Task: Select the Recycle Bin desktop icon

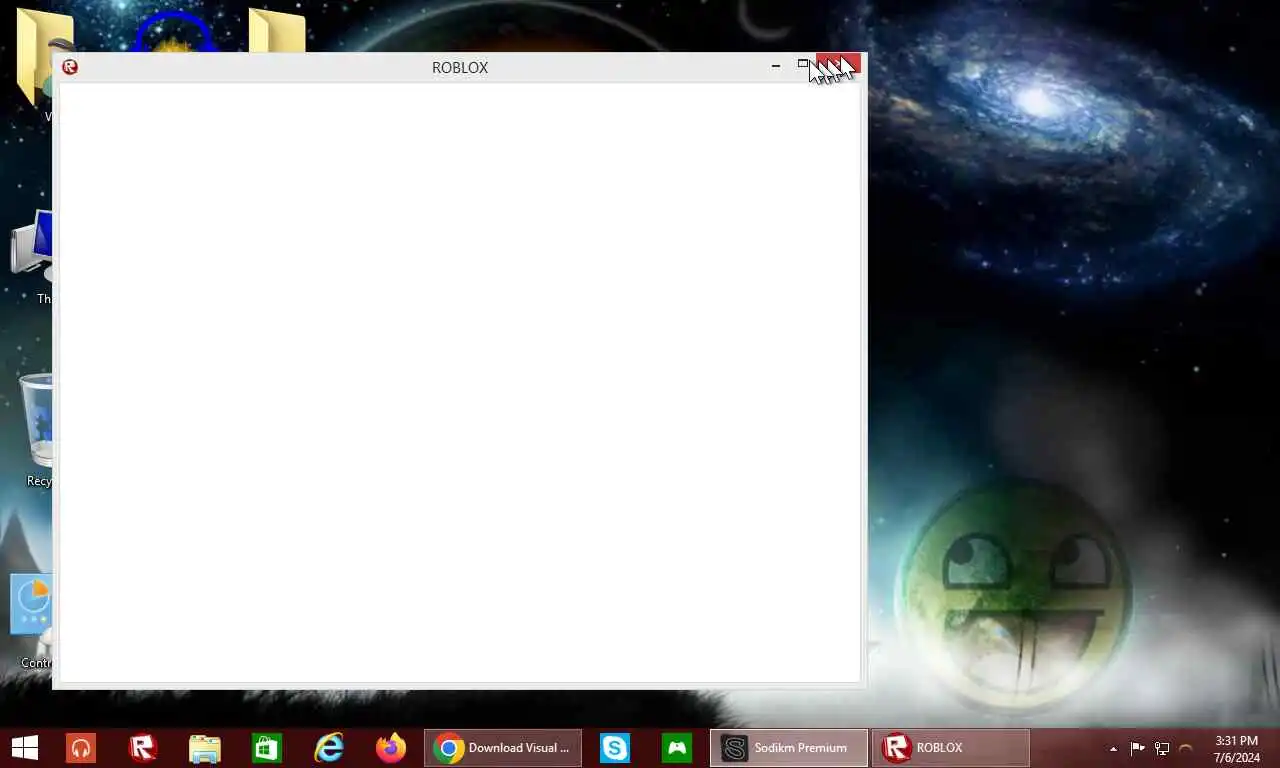Action: (x=37, y=430)
